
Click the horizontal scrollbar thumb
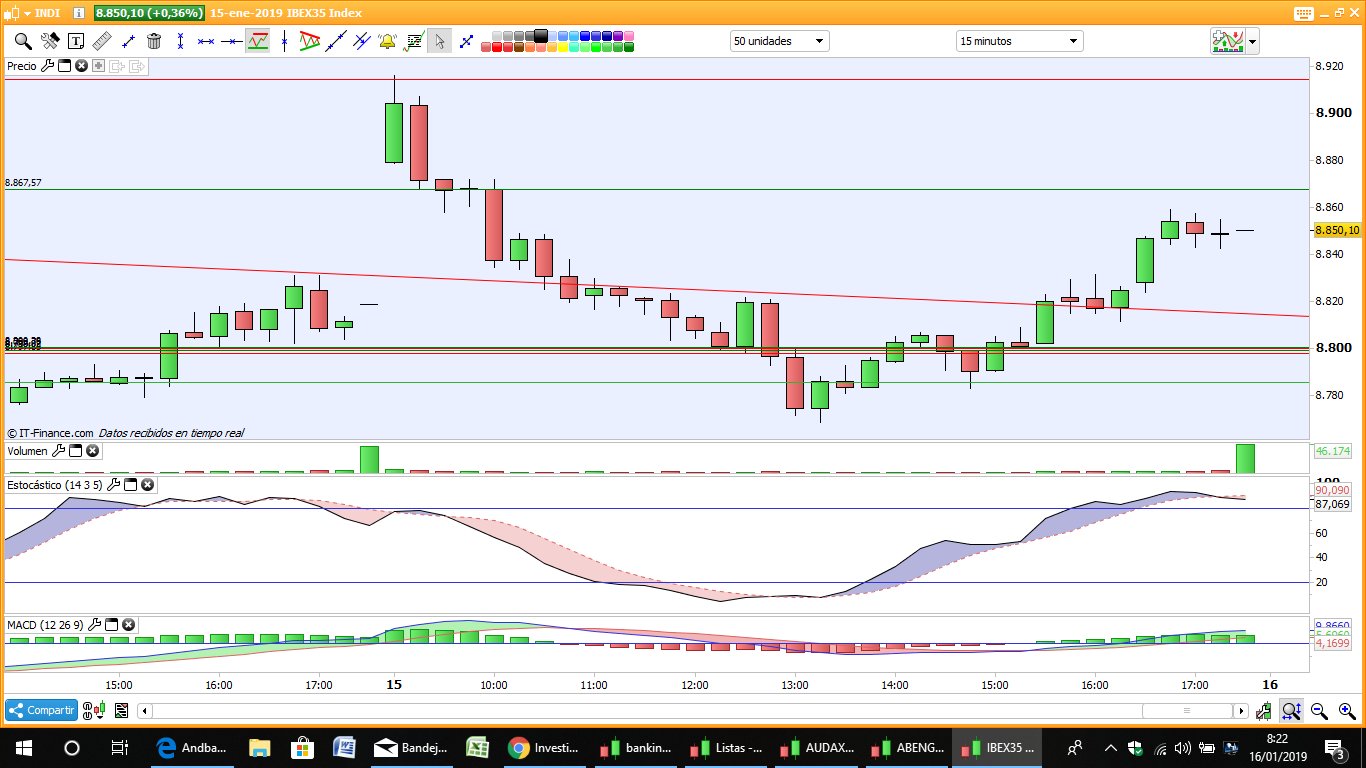click(1187, 711)
